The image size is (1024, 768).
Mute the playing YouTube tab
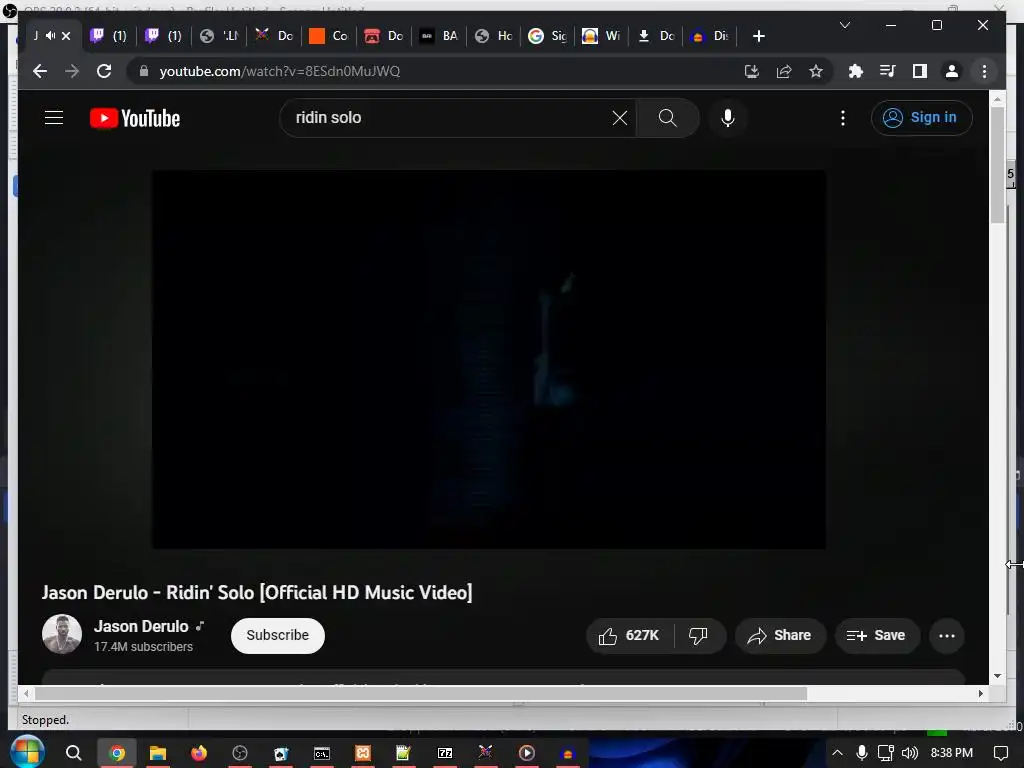click(x=50, y=36)
